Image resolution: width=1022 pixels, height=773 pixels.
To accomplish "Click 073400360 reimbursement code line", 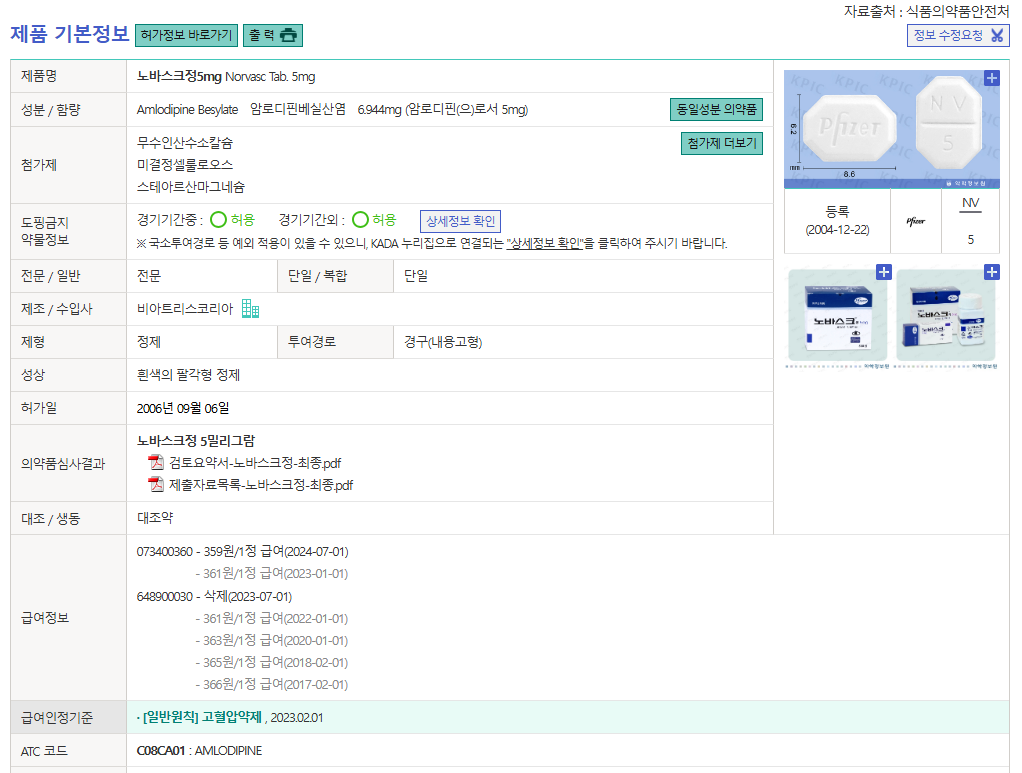I will coord(242,552).
